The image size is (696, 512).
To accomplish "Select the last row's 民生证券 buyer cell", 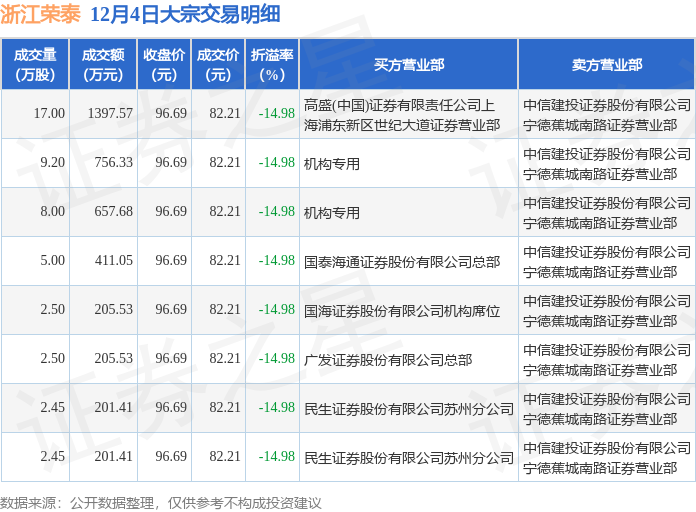I will point(409,457).
